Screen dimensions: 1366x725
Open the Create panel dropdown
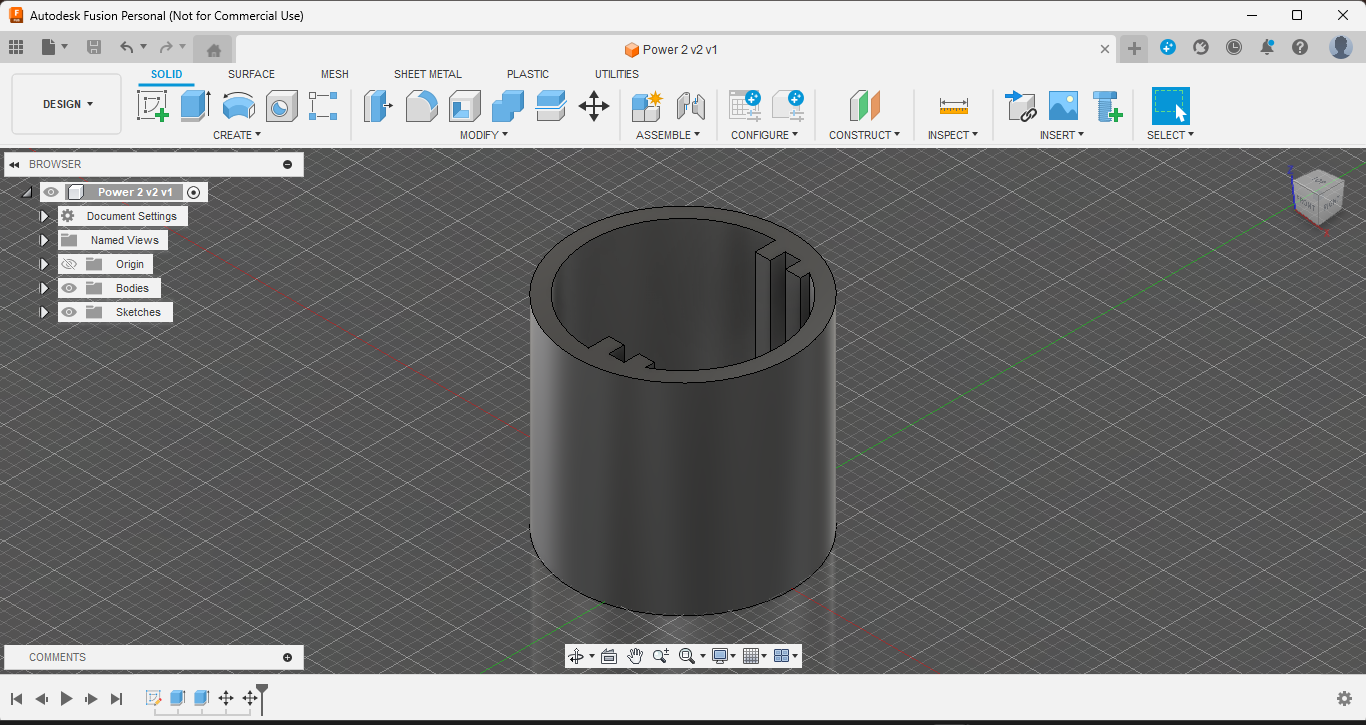(x=237, y=135)
